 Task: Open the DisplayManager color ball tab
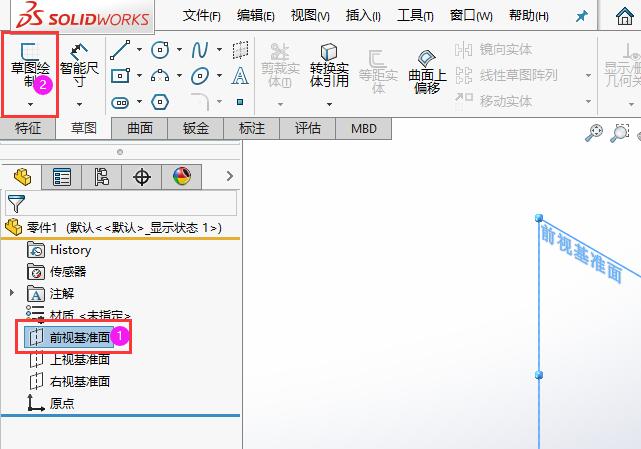coord(182,177)
